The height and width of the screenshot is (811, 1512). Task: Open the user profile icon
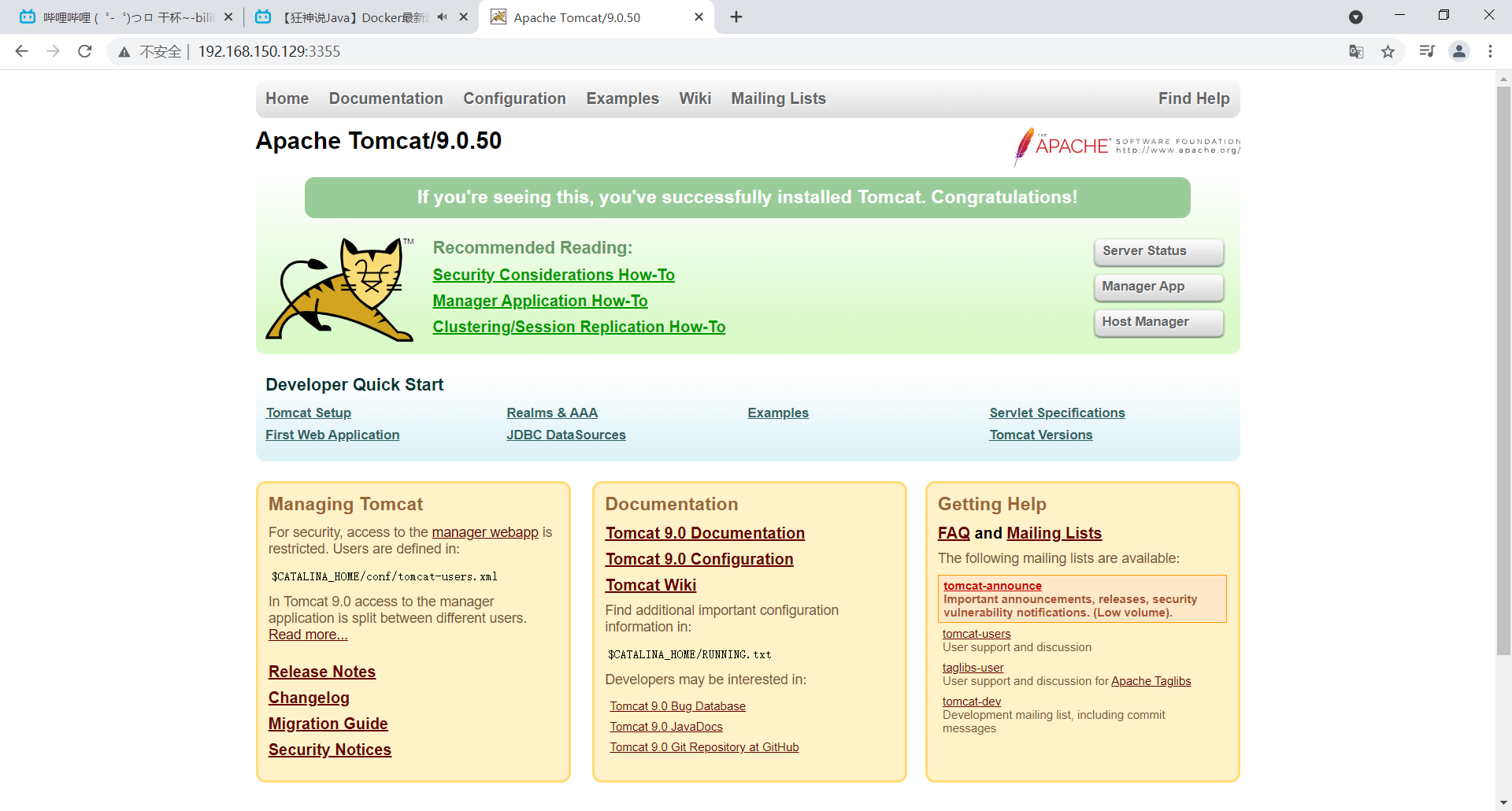(x=1459, y=51)
